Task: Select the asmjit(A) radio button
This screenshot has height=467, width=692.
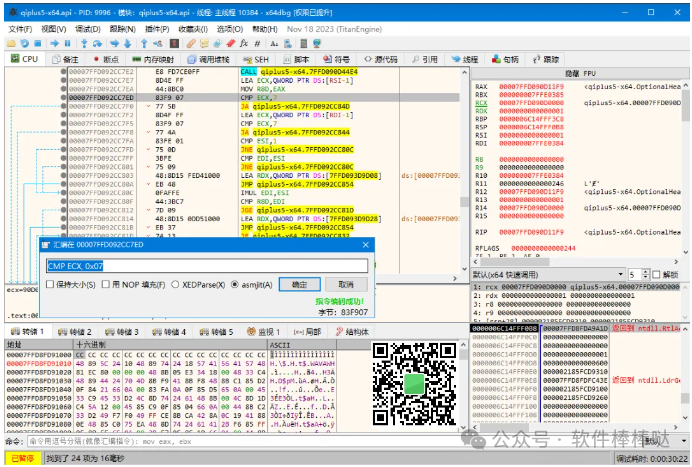Action: (x=234, y=285)
